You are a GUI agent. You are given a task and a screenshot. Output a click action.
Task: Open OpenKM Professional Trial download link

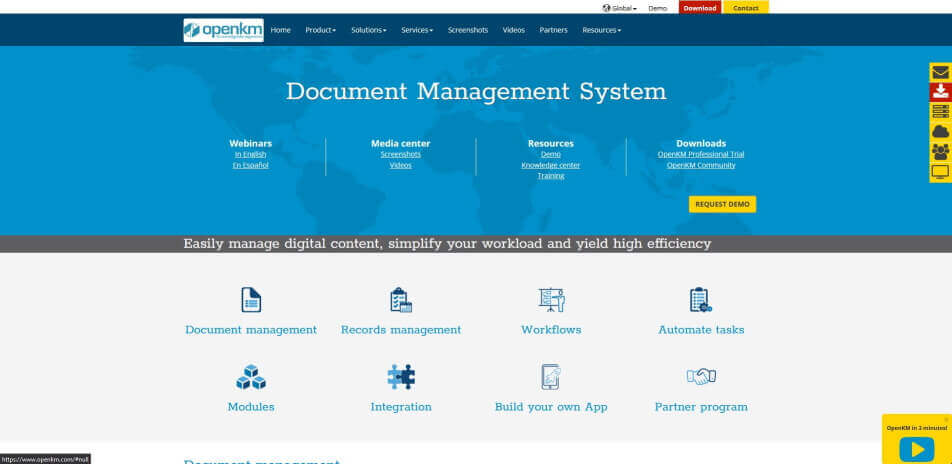(701, 154)
